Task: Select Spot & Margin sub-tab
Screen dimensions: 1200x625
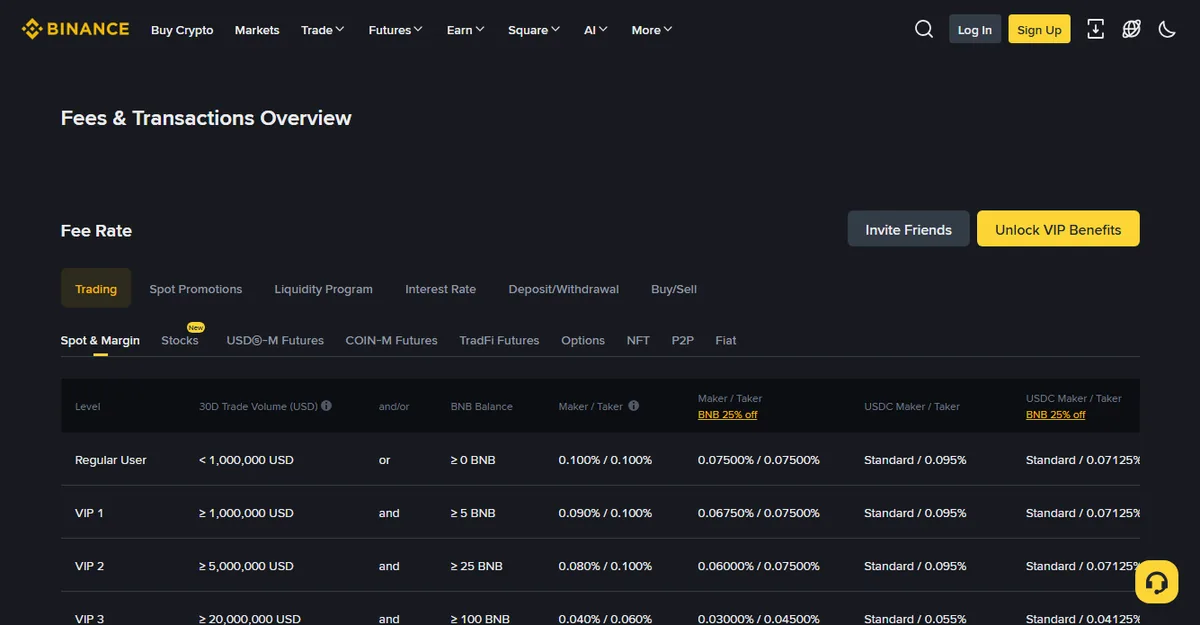Action: [x=100, y=340]
